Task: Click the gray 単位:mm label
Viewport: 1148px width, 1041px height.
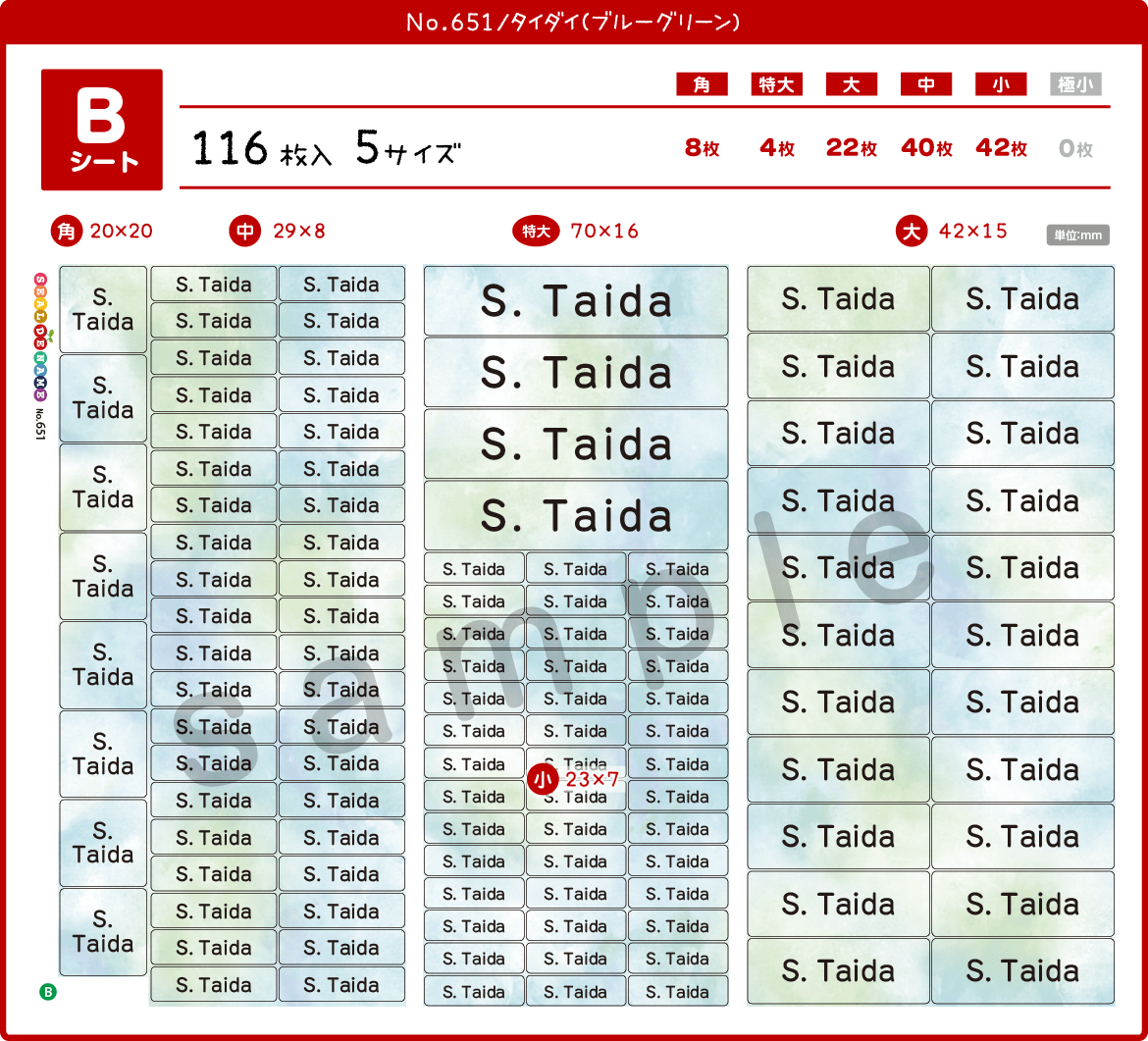Action: 1077,235
